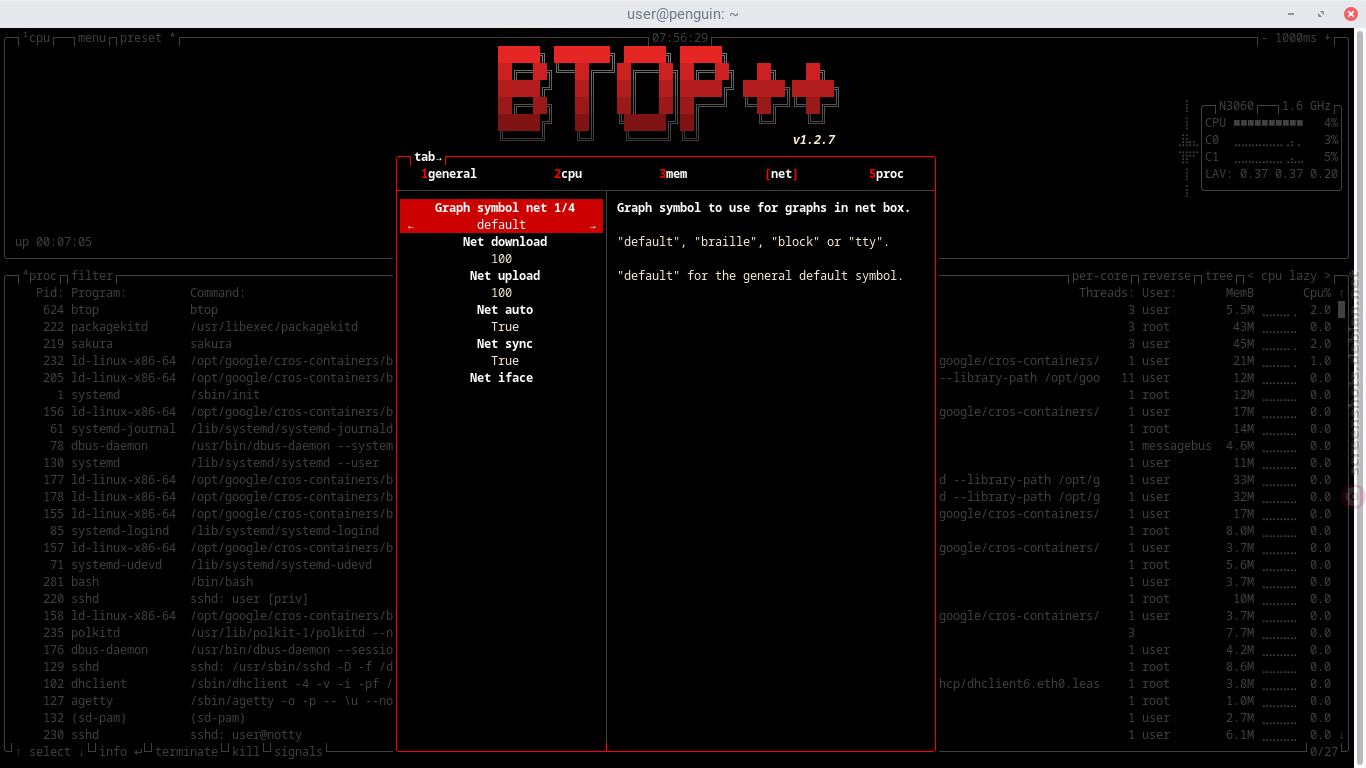Screen dimensions: 1366x768
Task: Select the Net auto option label
Action: click(x=505, y=310)
